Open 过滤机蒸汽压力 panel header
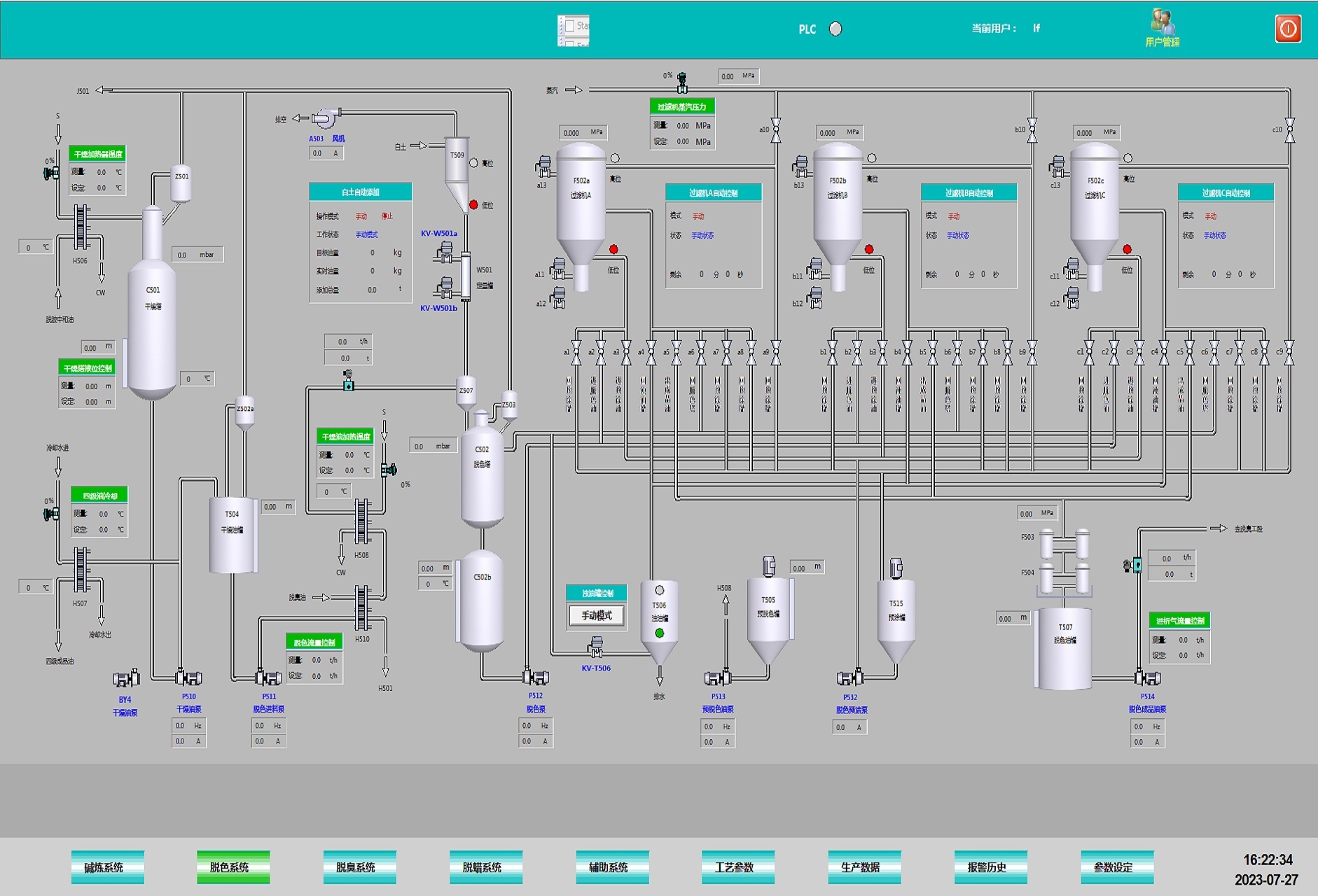 click(682, 106)
